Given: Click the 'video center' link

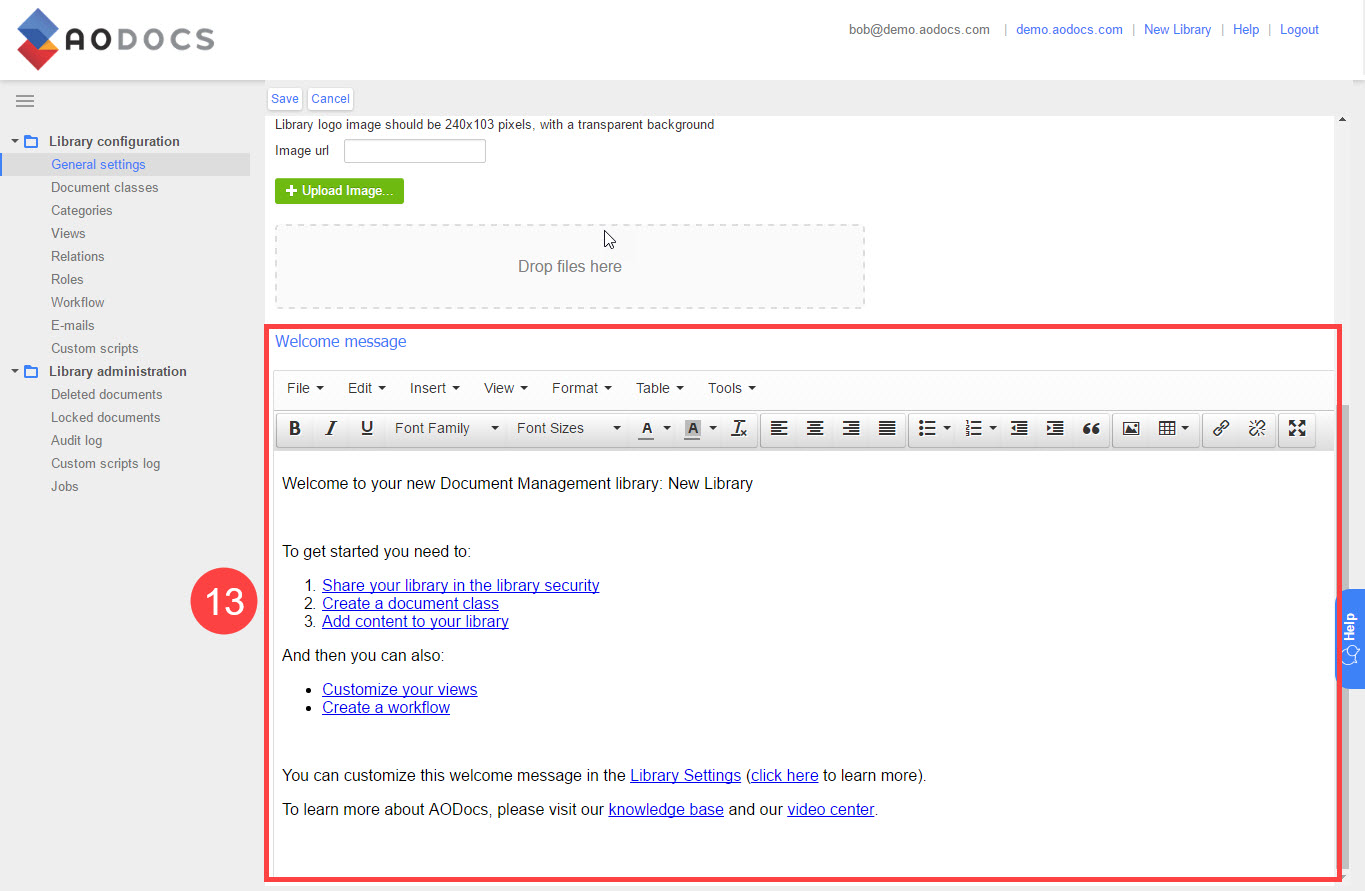Looking at the screenshot, I should click(x=831, y=810).
